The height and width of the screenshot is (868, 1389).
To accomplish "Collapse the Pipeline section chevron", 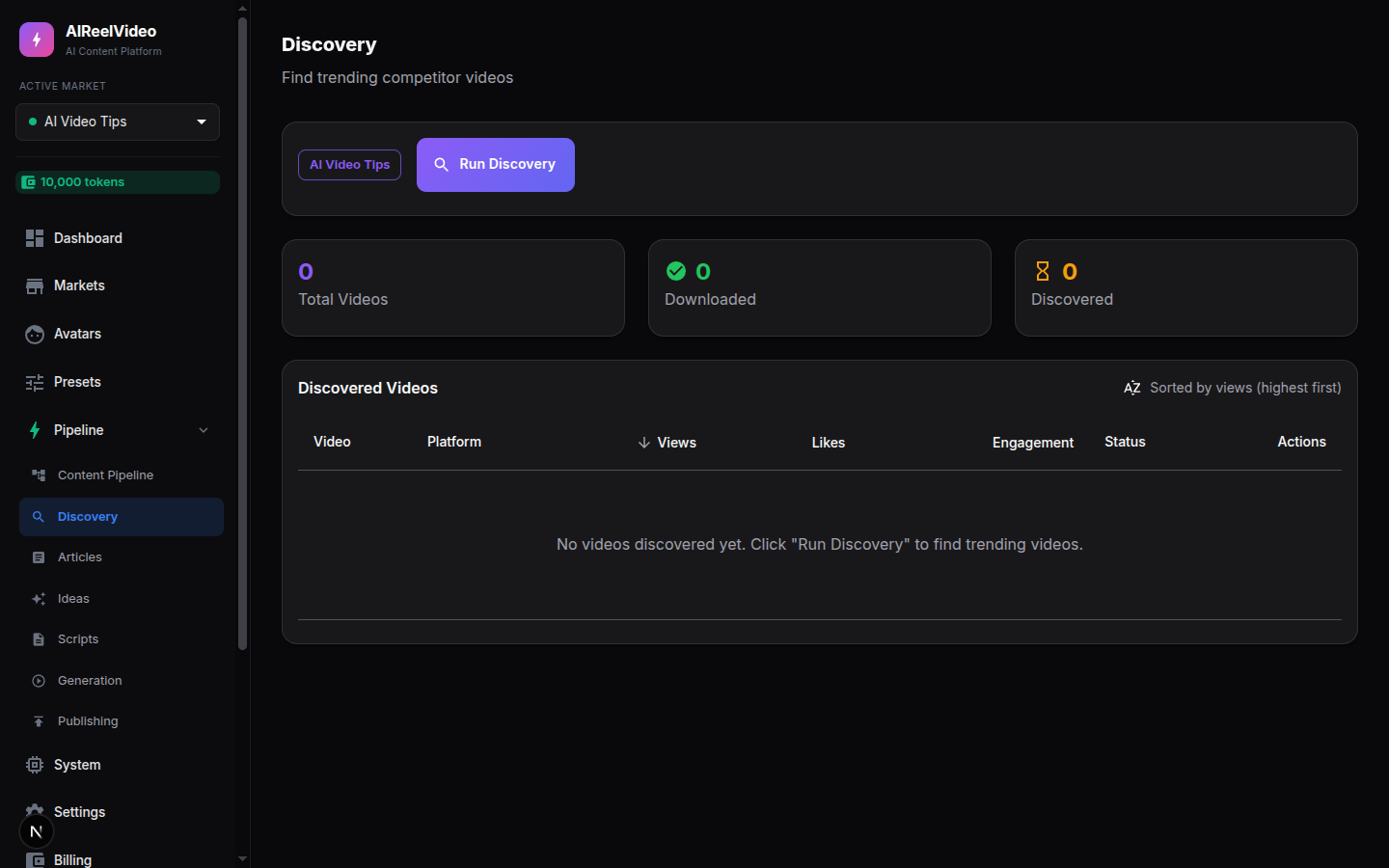I will click(203, 430).
